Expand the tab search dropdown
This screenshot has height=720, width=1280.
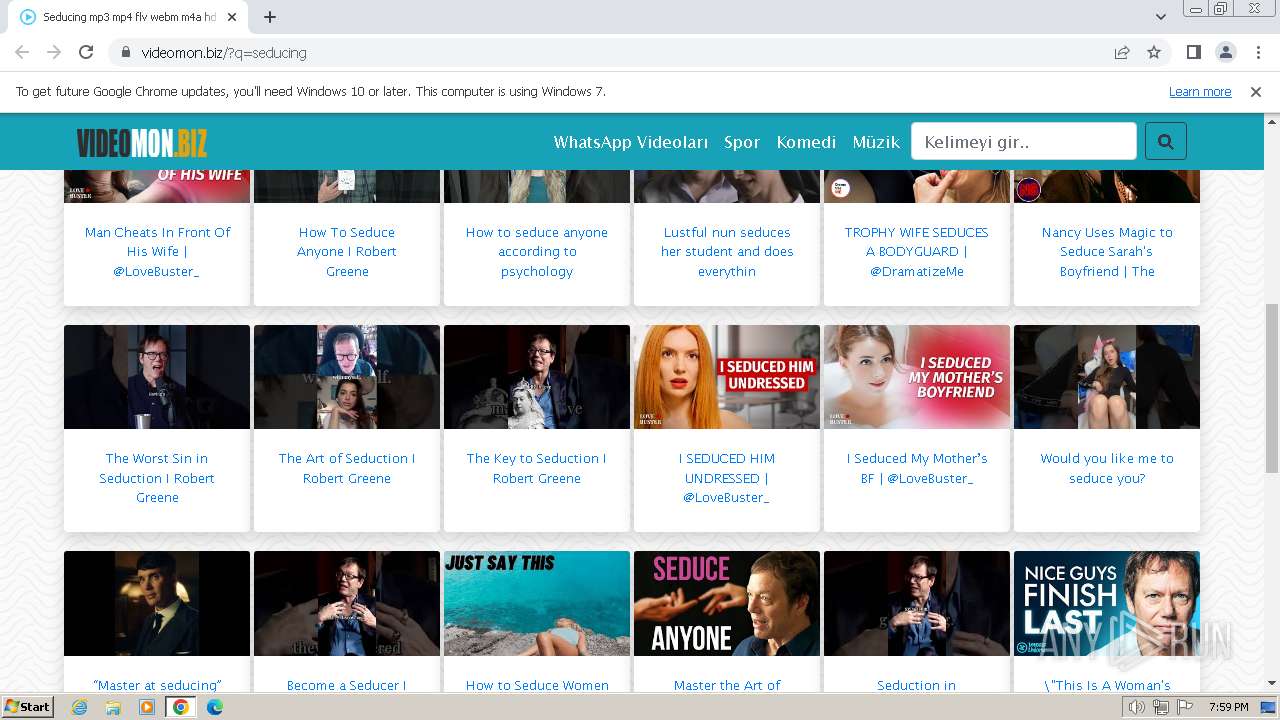pos(1161,17)
